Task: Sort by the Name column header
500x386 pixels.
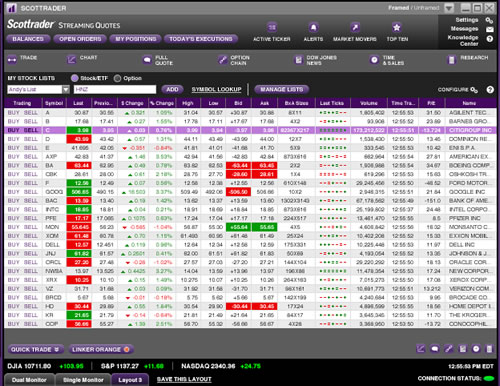Action: (x=469, y=103)
